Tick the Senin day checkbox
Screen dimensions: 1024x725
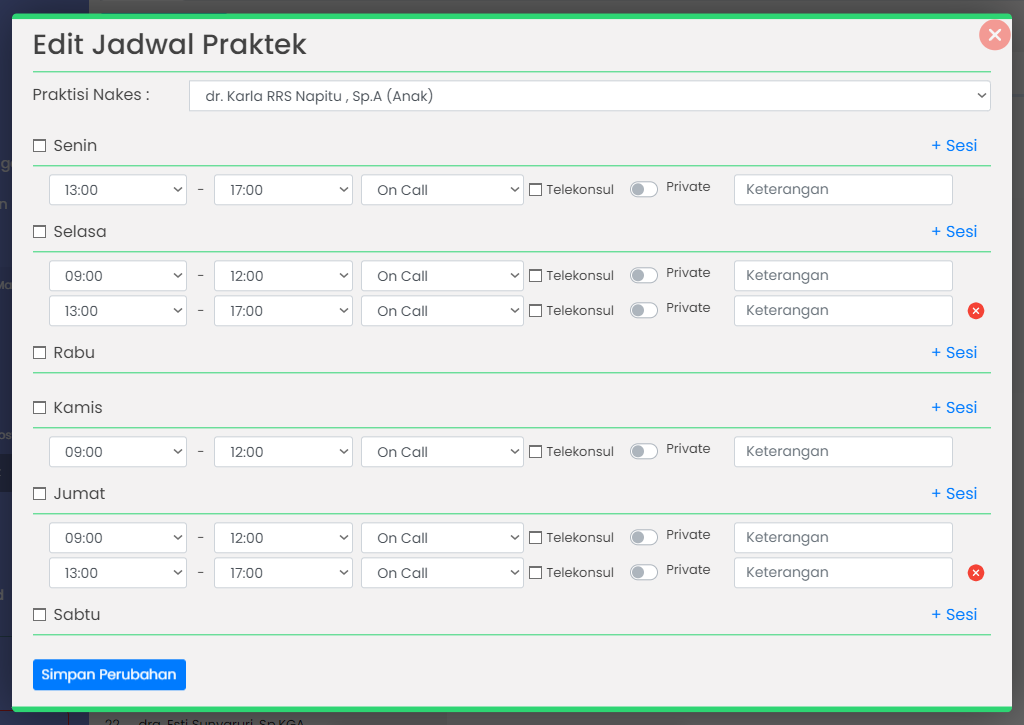point(40,146)
